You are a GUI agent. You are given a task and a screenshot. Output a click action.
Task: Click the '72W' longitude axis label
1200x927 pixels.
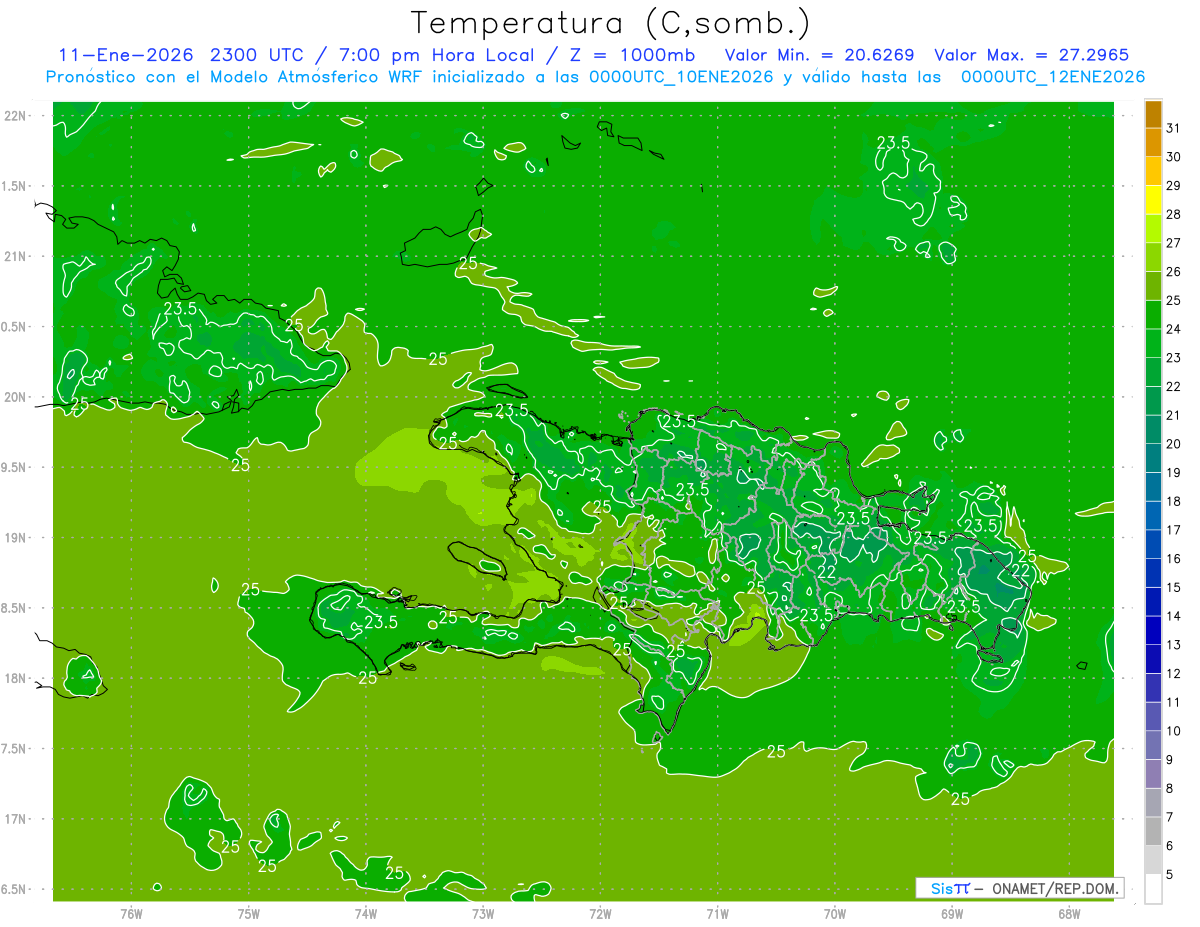(600, 914)
